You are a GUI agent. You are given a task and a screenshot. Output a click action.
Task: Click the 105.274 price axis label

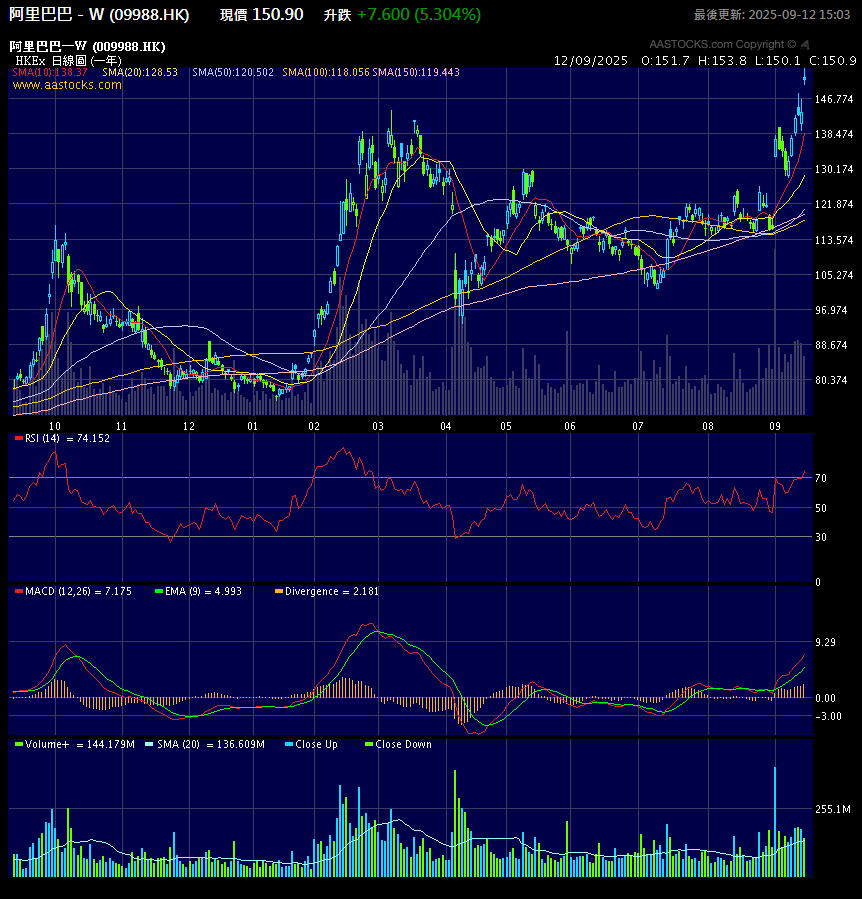tap(834, 275)
